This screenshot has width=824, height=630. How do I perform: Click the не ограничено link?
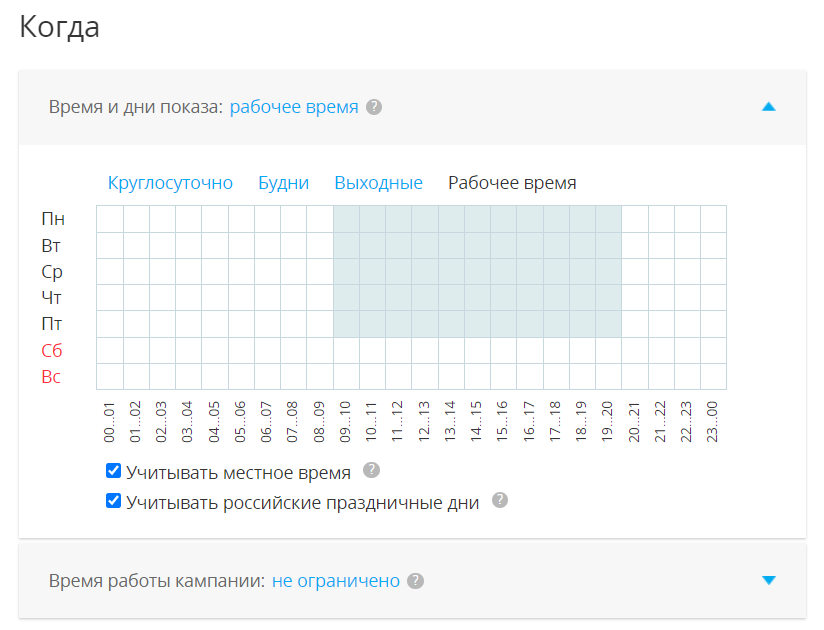click(x=336, y=581)
